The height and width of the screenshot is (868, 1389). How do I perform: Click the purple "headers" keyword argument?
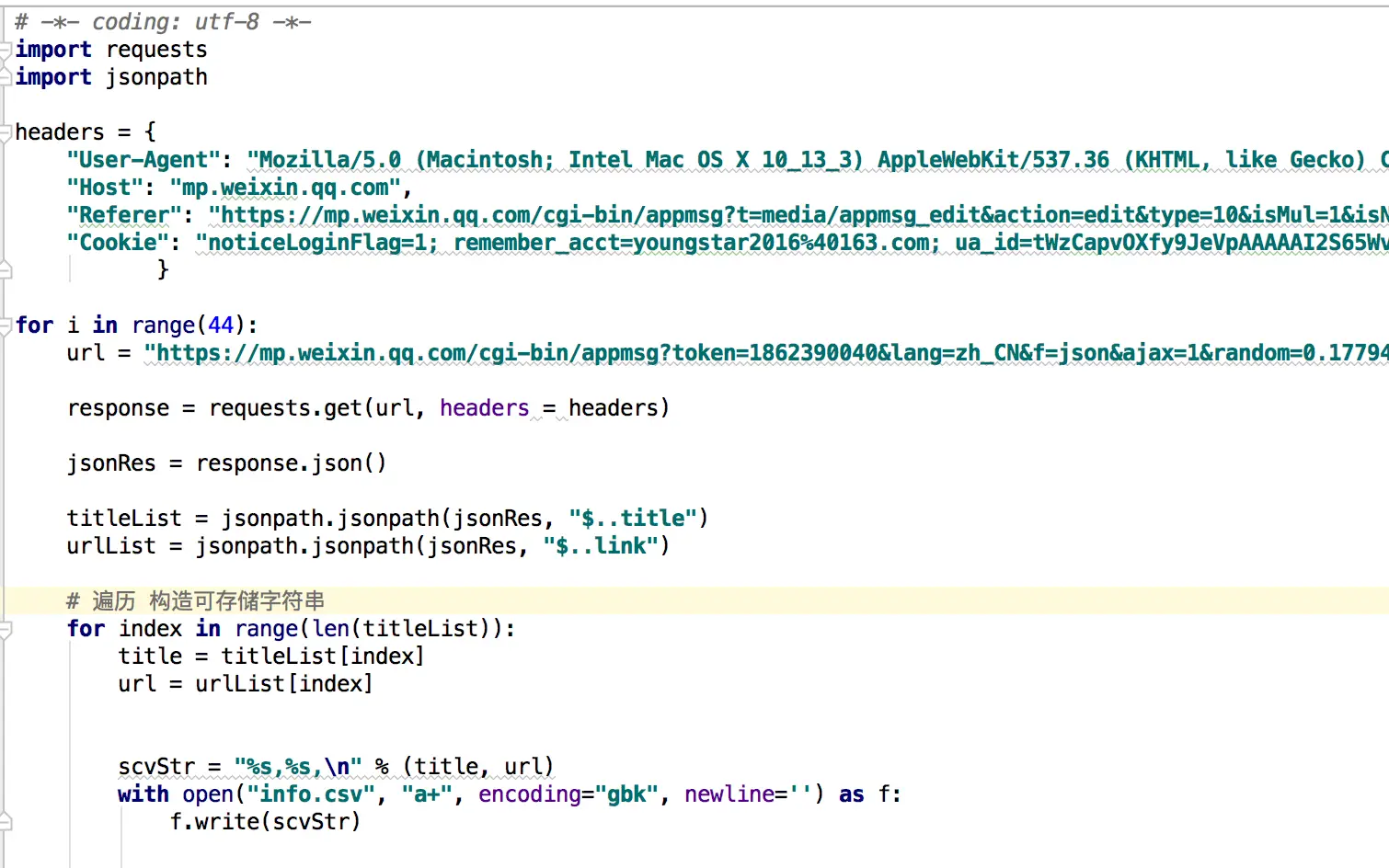pos(485,408)
